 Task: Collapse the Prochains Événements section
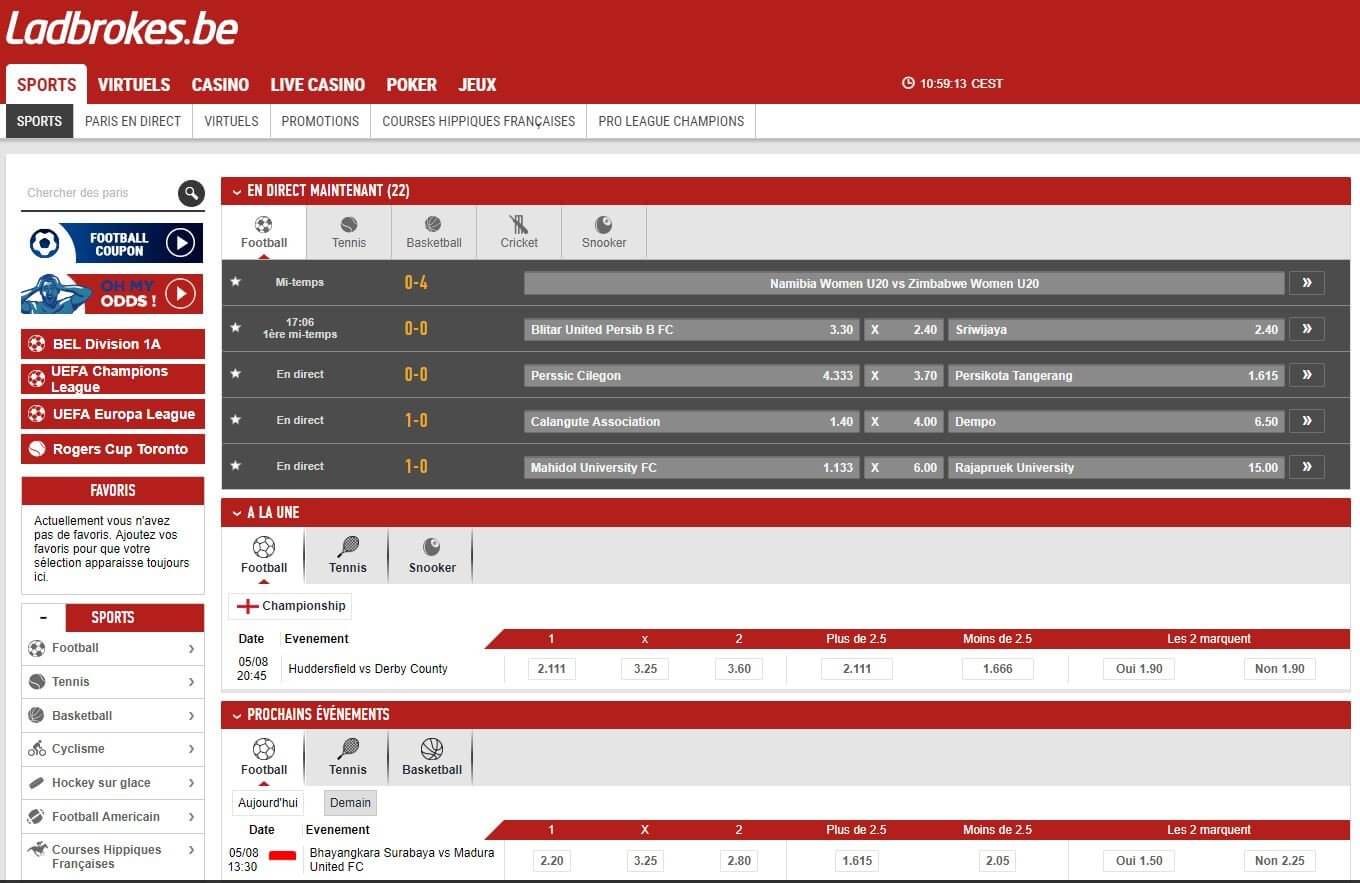point(236,715)
